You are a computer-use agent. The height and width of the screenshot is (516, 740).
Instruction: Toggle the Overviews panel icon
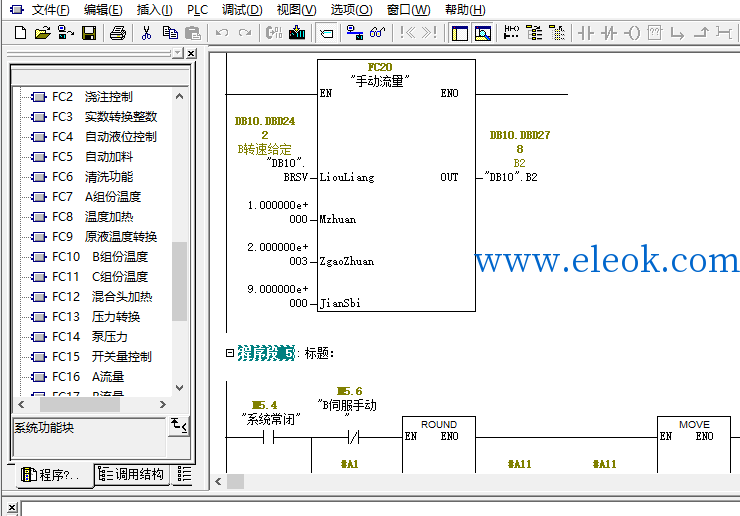coord(460,33)
